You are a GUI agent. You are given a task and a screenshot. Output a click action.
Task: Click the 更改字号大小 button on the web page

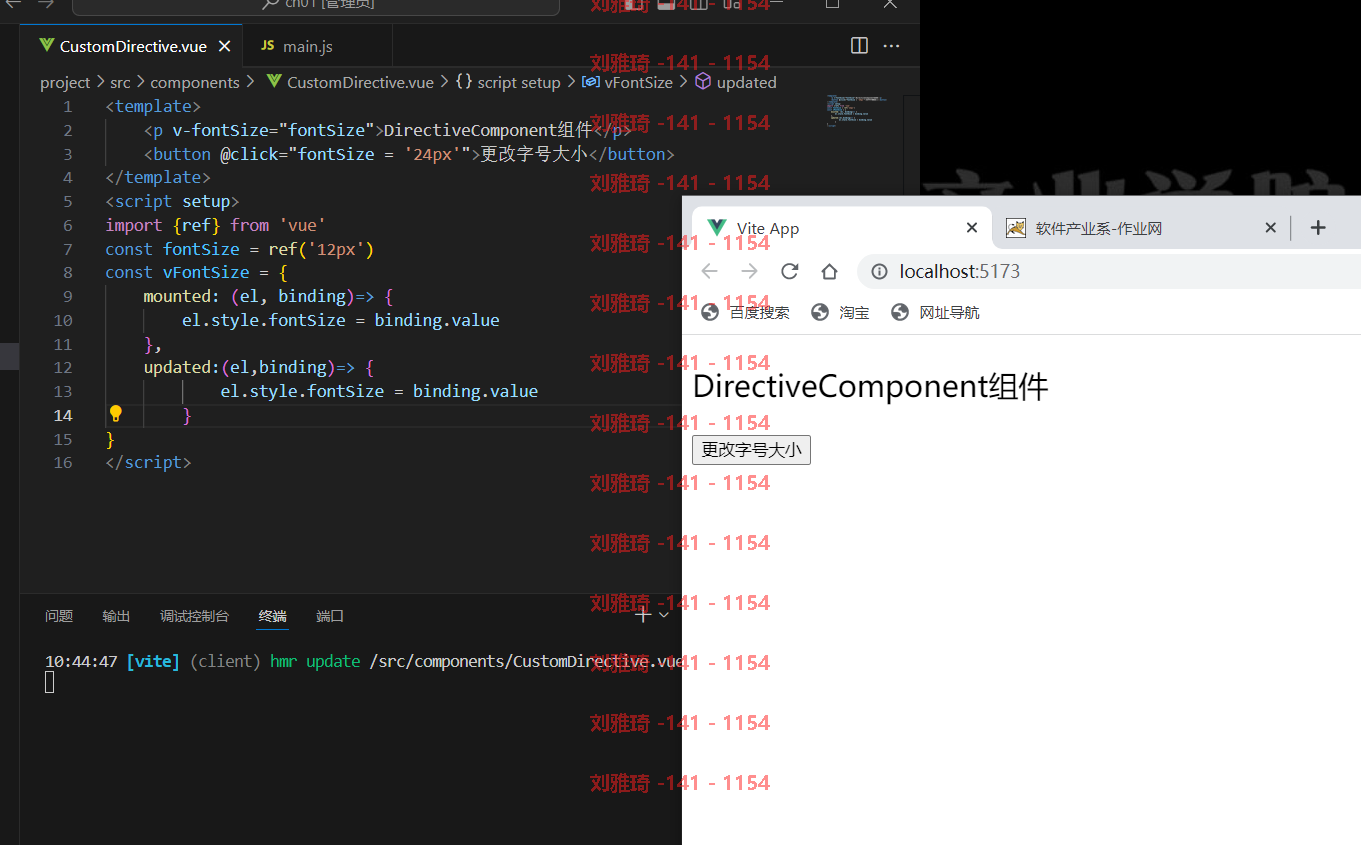coord(751,450)
